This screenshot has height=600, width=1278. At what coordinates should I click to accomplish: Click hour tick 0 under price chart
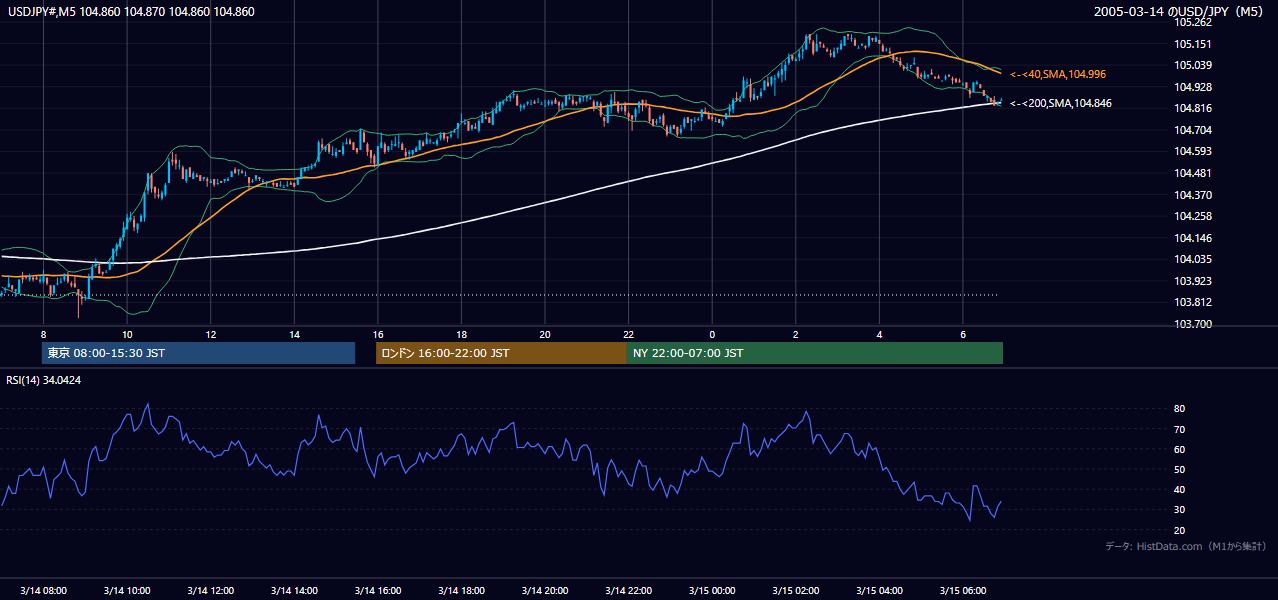712,334
